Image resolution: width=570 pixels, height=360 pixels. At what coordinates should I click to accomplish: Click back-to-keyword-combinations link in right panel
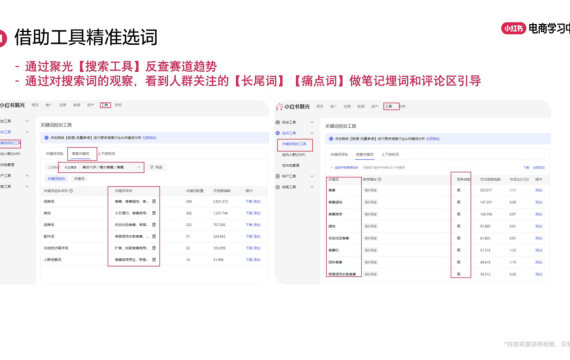click(345, 168)
